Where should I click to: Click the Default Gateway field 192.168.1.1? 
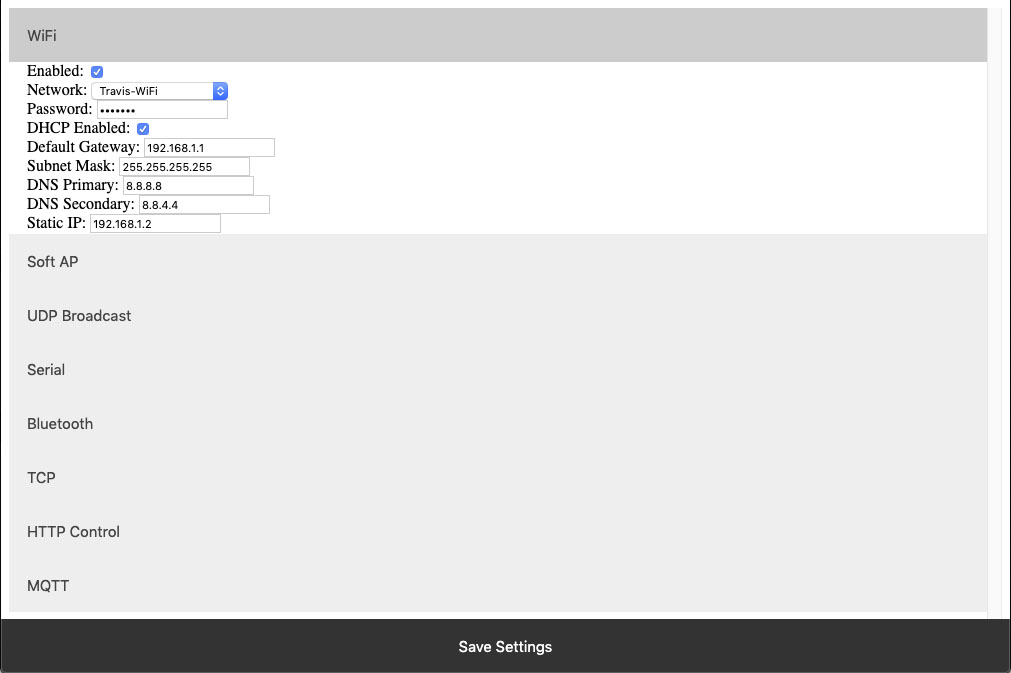[x=209, y=148]
